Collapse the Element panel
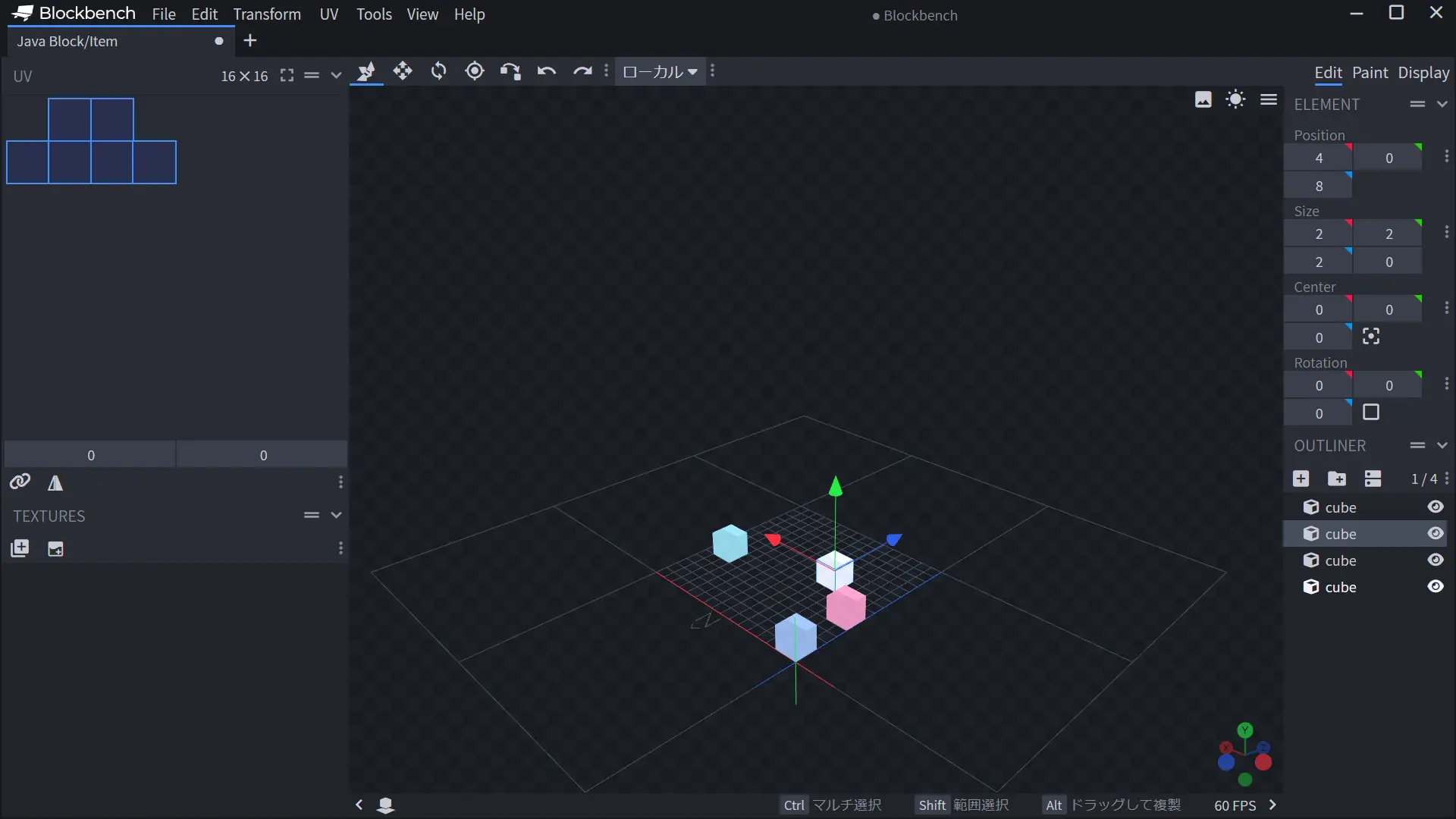The width and height of the screenshot is (1456, 819). click(1442, 105)
